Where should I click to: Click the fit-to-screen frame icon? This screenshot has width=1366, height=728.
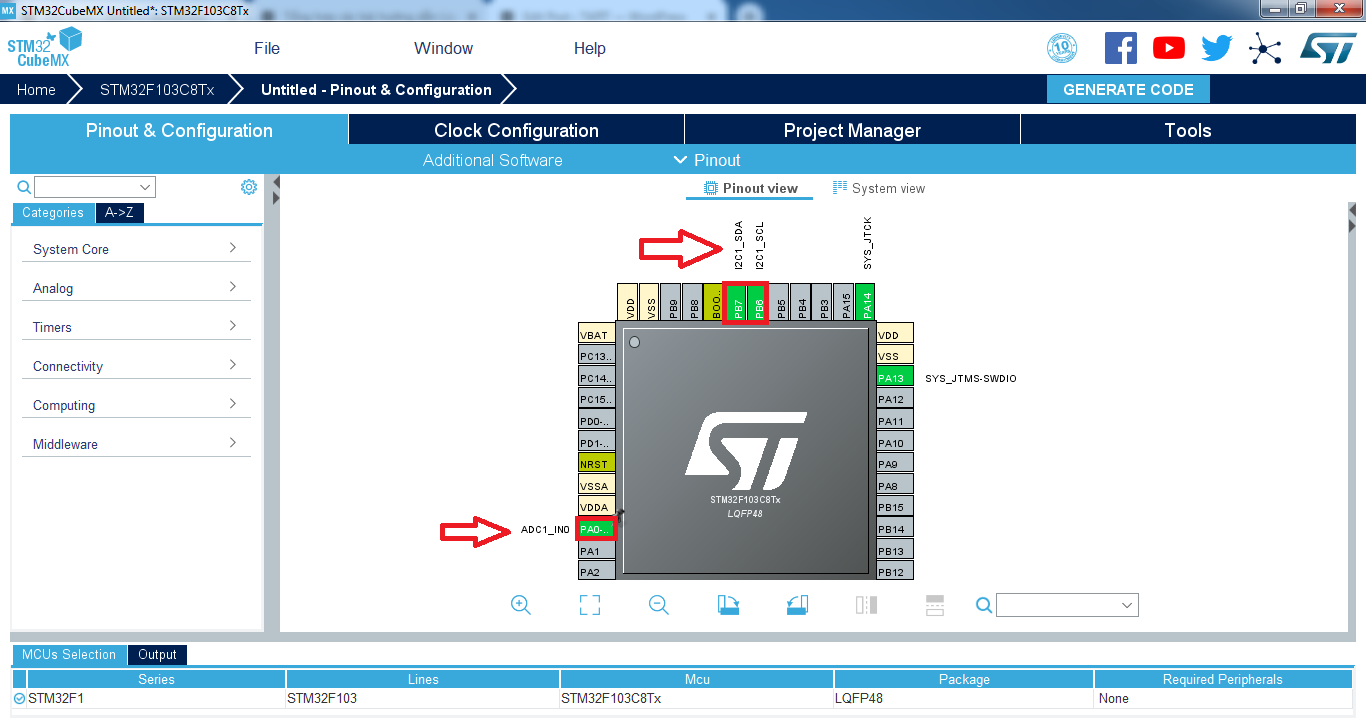pos(590,605)
